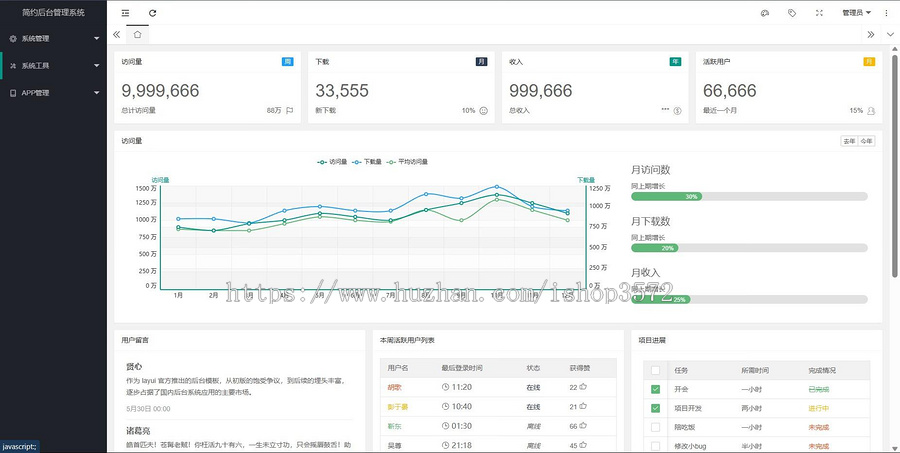Open 系统管理 in the sidebar

tap(53, 38)
